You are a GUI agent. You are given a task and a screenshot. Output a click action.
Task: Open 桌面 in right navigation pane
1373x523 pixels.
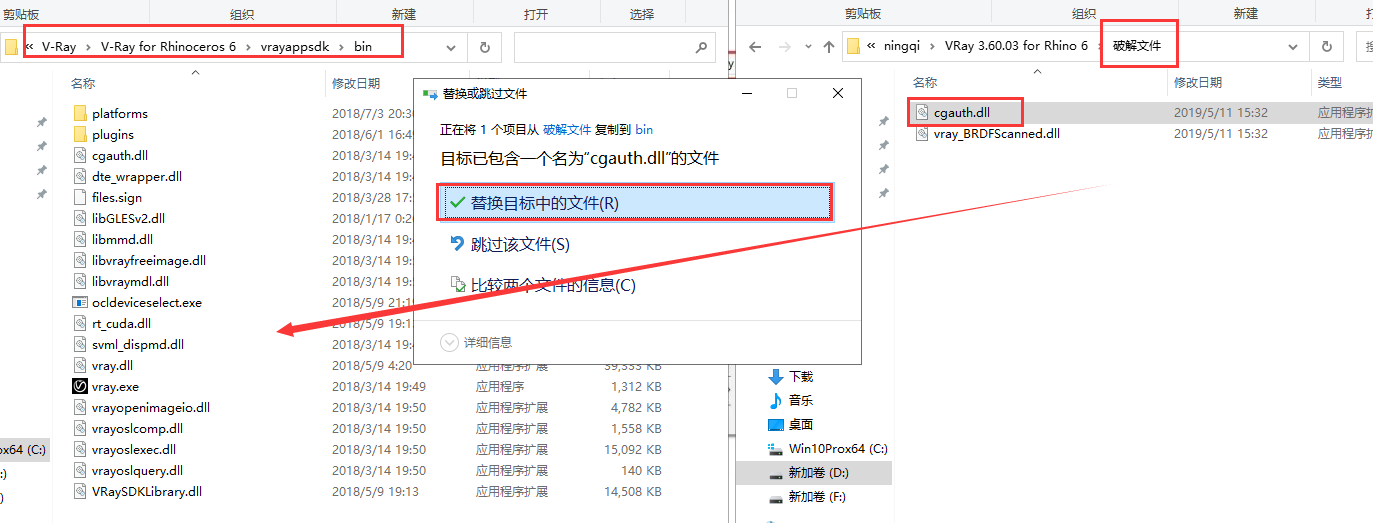click(801, 424)
